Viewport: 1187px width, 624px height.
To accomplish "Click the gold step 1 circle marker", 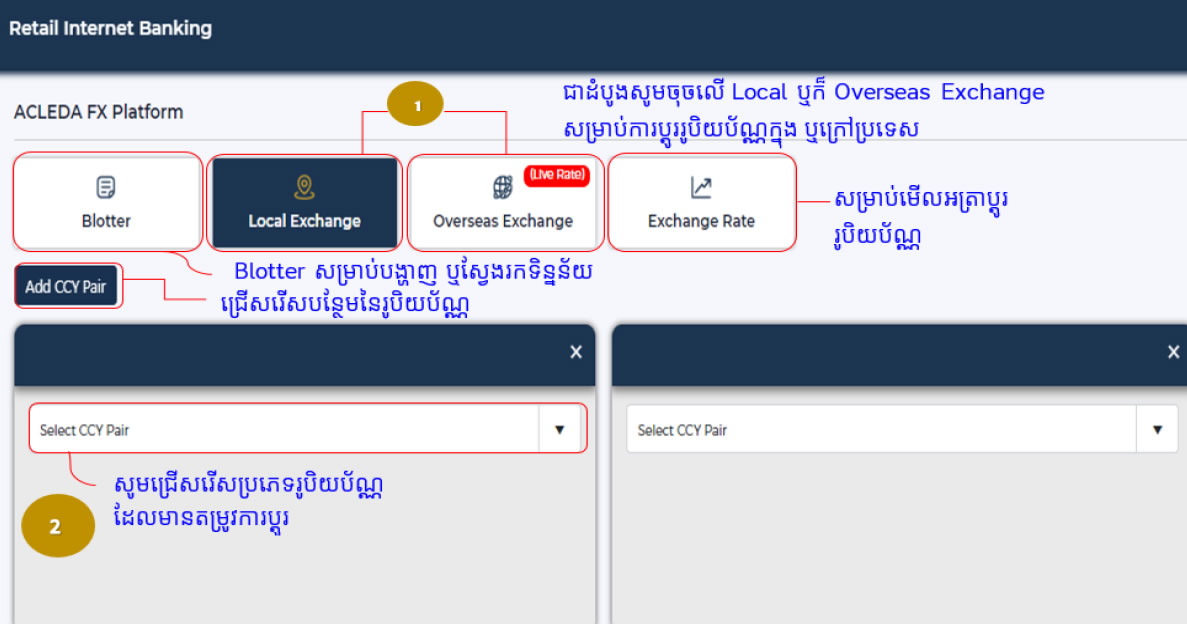I will coord(415,104).
